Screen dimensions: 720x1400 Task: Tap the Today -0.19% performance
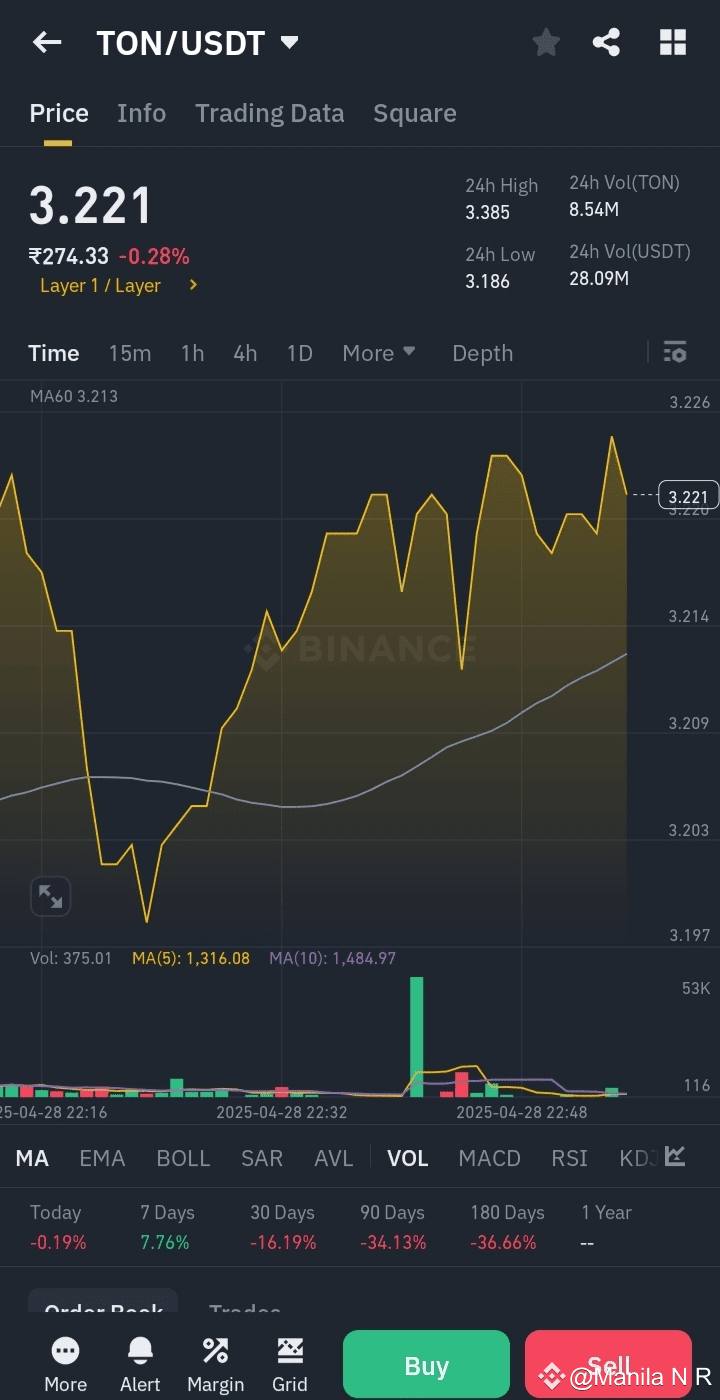(x=58, y=1227)
